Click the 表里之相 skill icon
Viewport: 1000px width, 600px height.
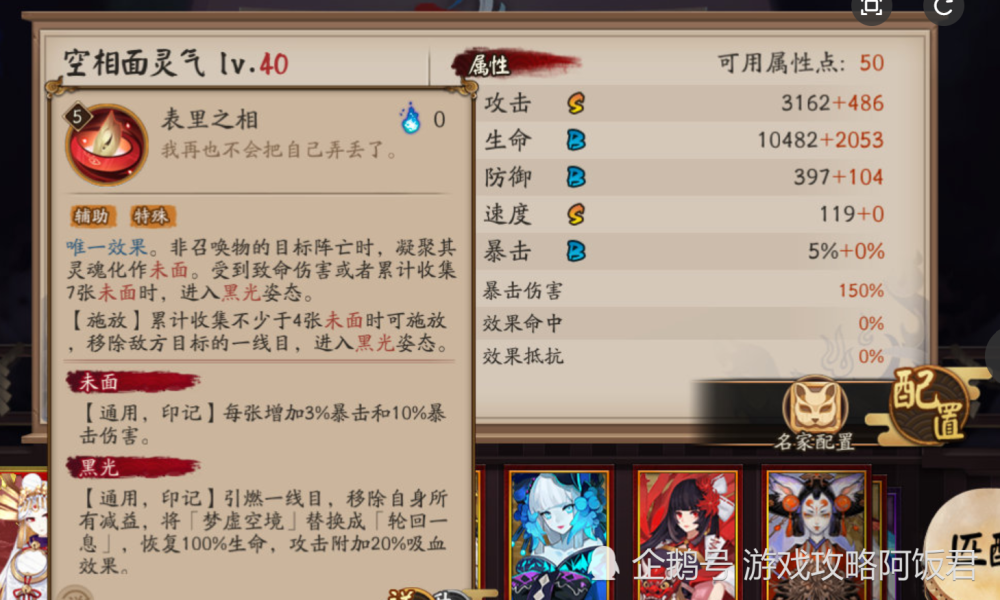click(x=107, y=144)
